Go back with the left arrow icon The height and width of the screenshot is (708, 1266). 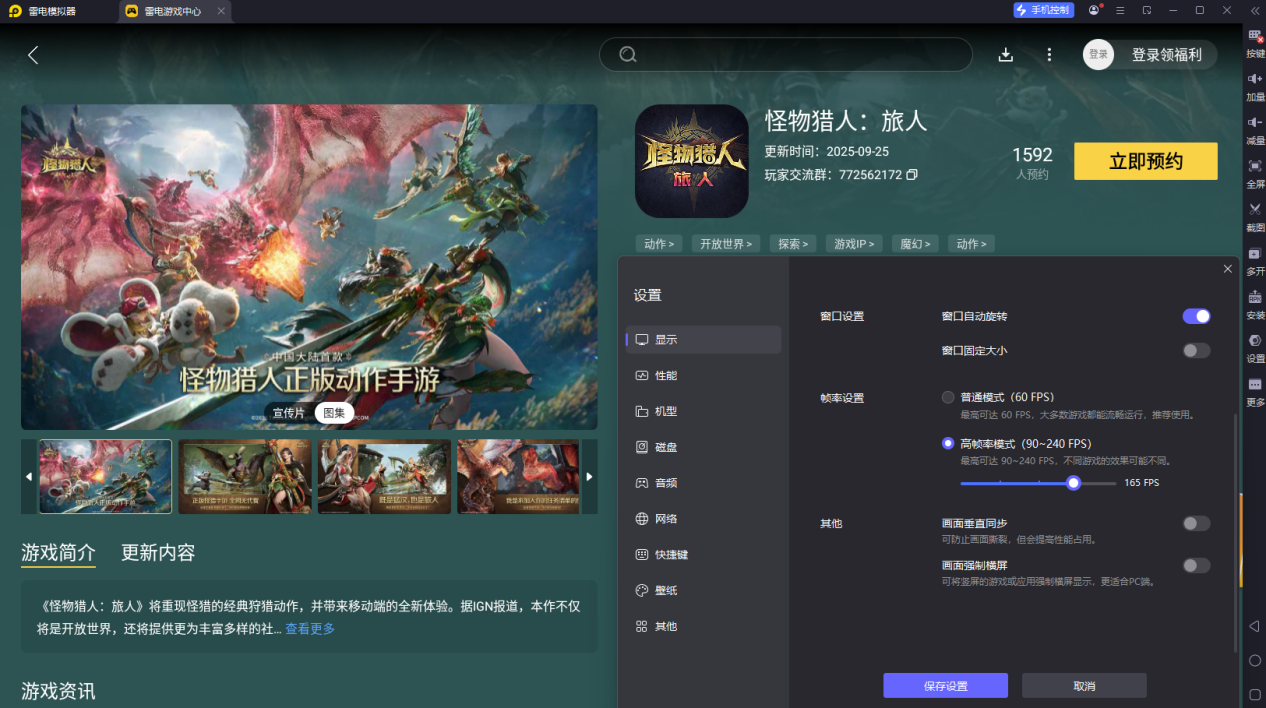[x=33, y=55]
